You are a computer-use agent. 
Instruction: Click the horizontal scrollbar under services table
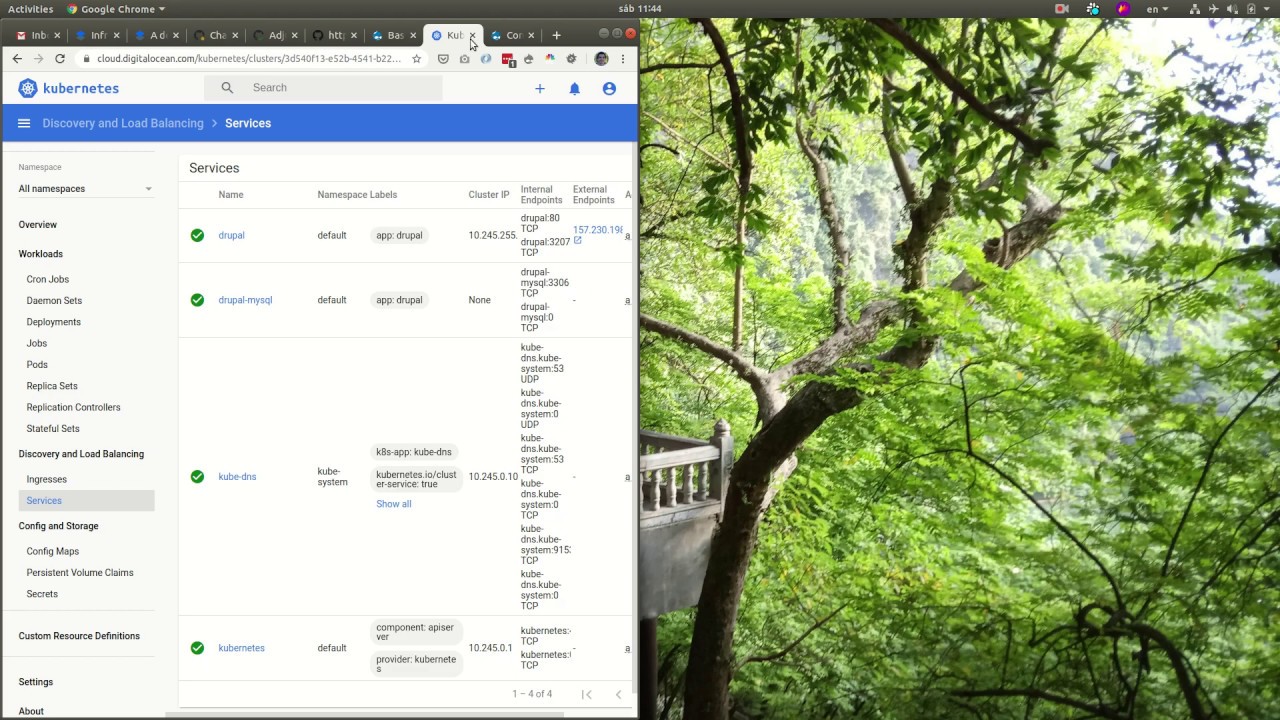(x=365, y=714)
